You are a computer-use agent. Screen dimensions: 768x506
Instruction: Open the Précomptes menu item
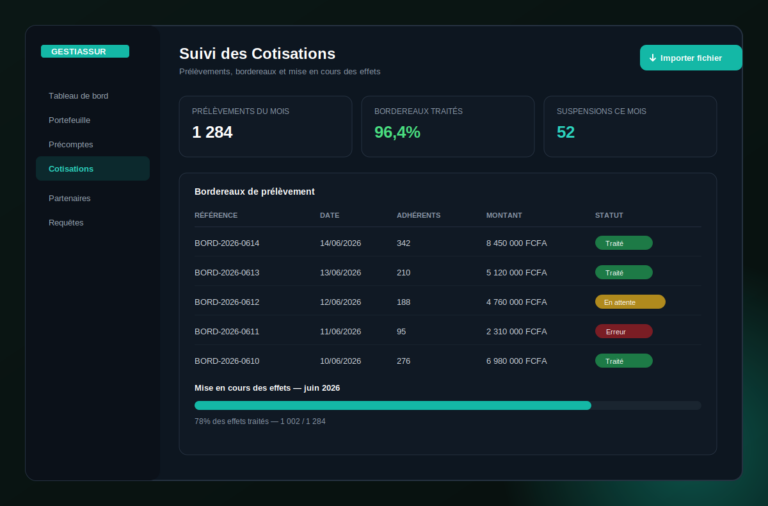pyautogui.click(x=71, y=145)
